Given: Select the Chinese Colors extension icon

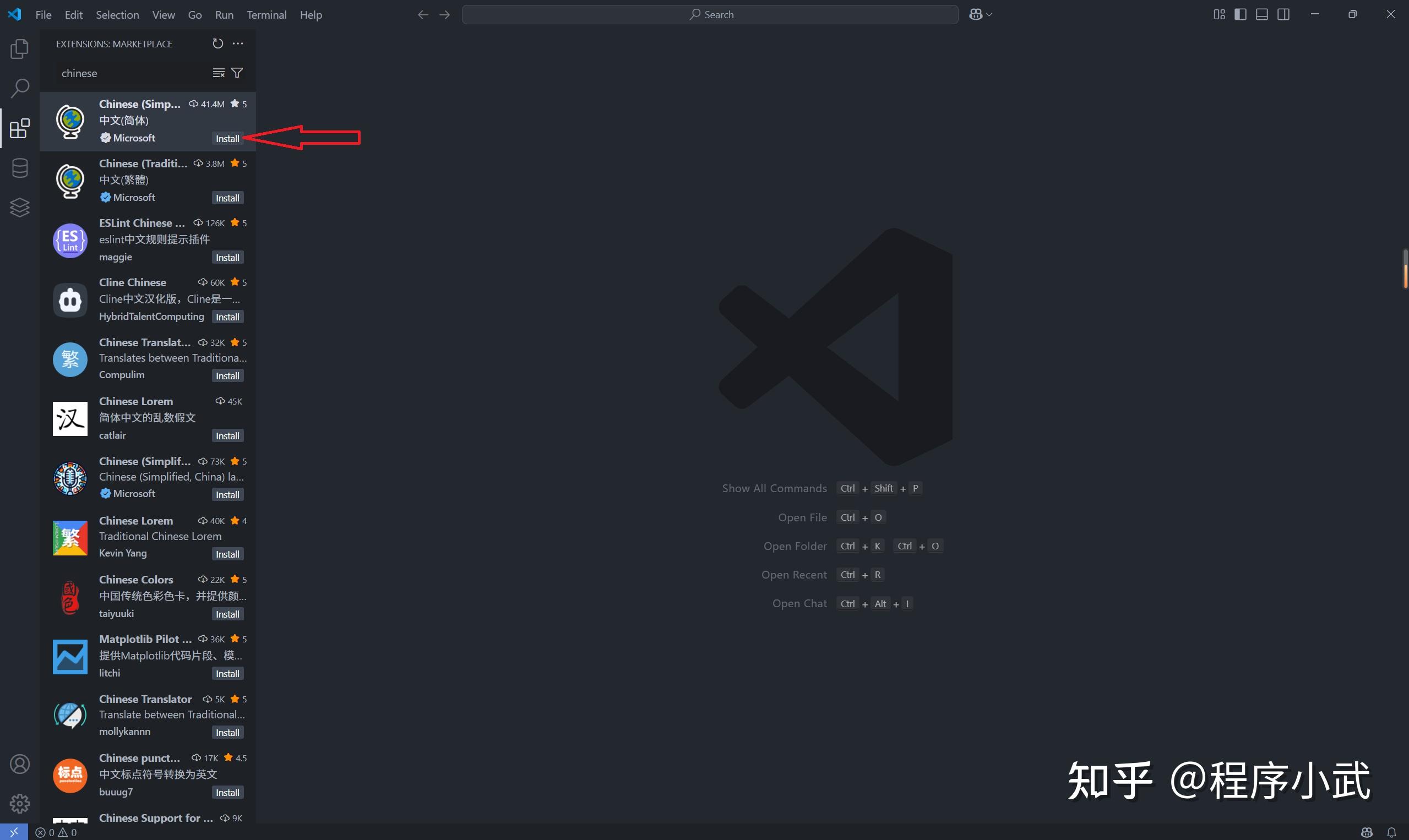Looking at the screenshot, I should point(70,597).
